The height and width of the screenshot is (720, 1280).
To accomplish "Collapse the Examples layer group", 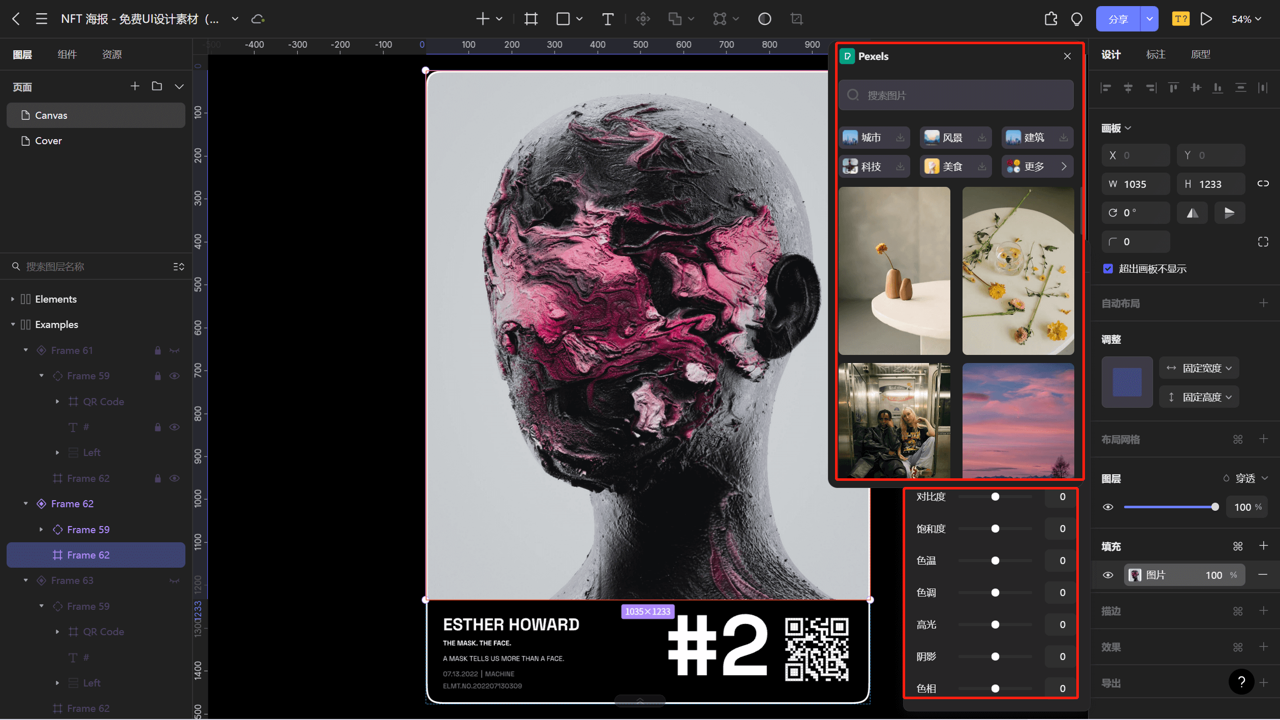I will [x=13, y=325].
